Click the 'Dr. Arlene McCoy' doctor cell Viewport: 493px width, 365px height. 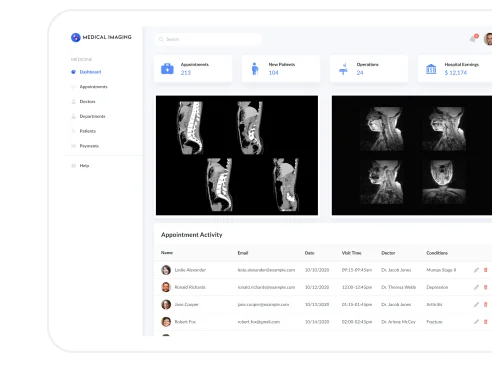pyautogui.click(x=398, y=322)
